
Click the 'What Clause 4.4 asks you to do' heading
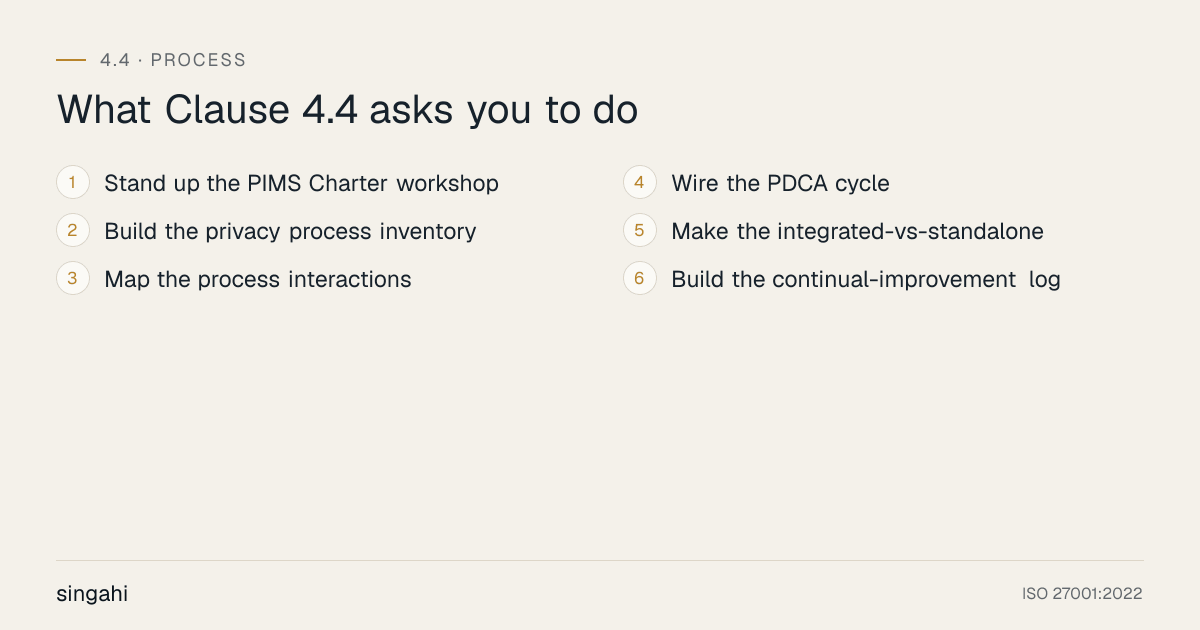coord(347,110)
